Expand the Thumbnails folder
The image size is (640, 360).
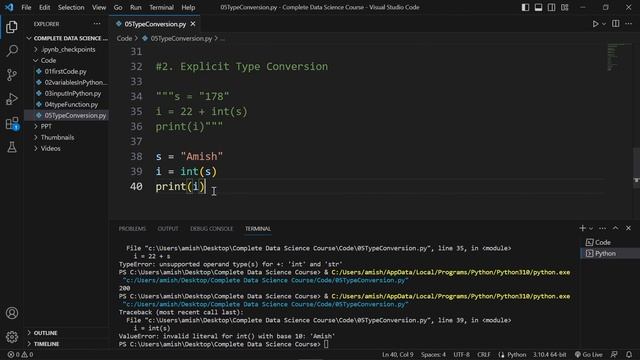click(67, 138)
